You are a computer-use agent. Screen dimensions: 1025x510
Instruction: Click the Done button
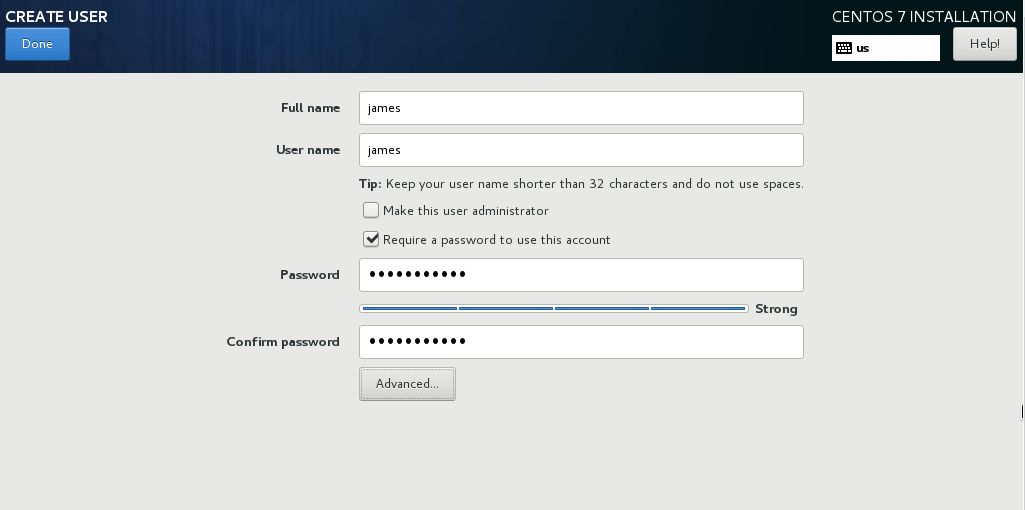coord(37,44)
